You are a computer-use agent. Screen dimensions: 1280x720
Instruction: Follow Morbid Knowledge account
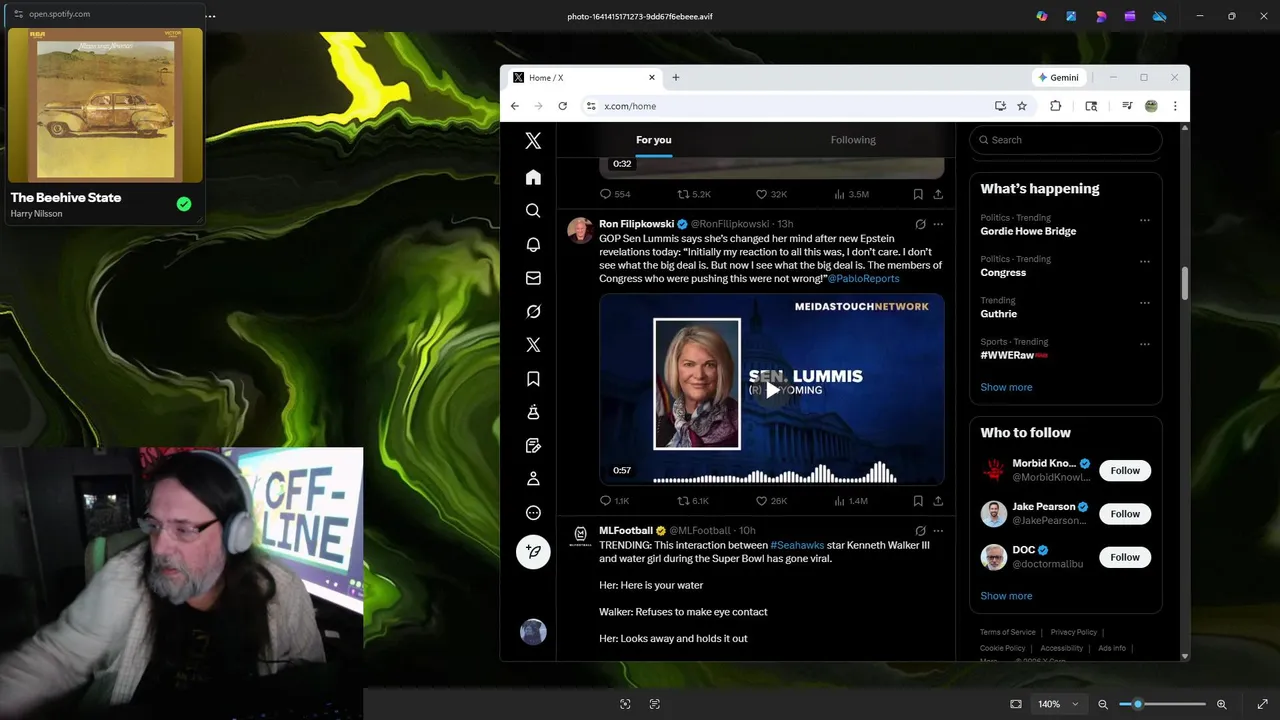[x=1125, y=471]
